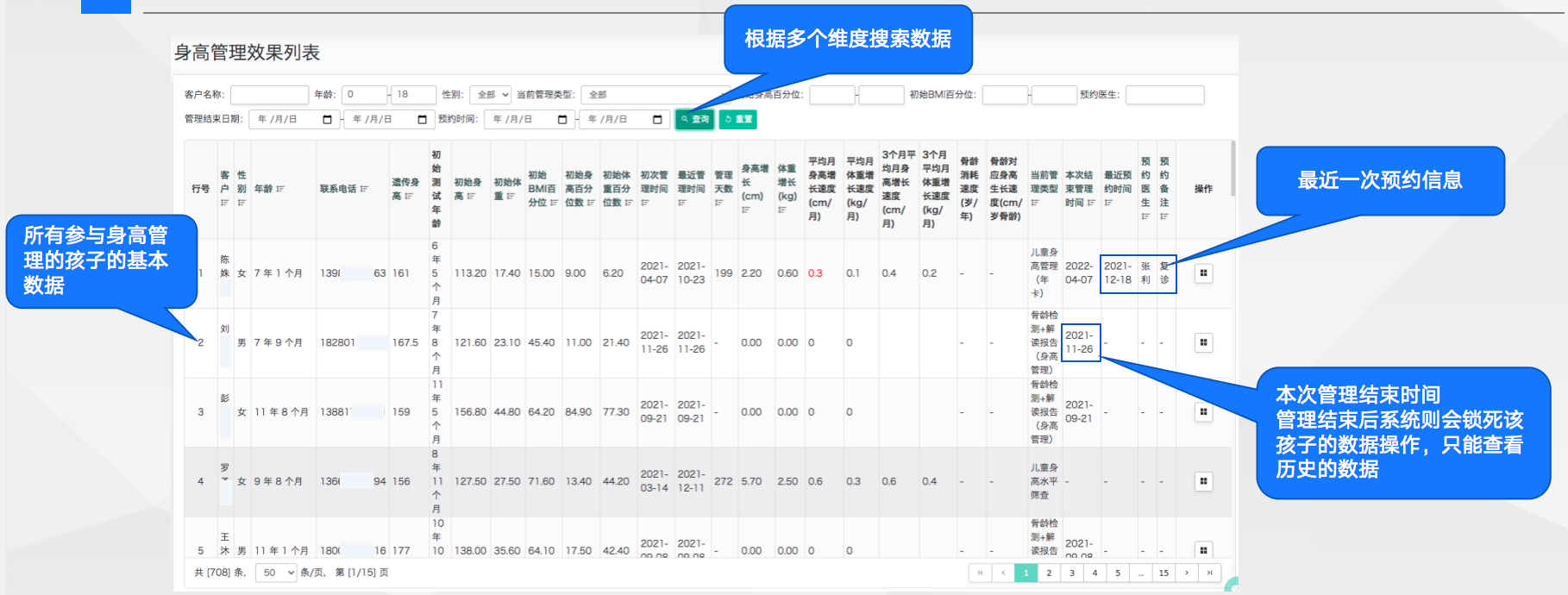
Task: Go to page 3 in pagination
Action: pos(1072,573)
